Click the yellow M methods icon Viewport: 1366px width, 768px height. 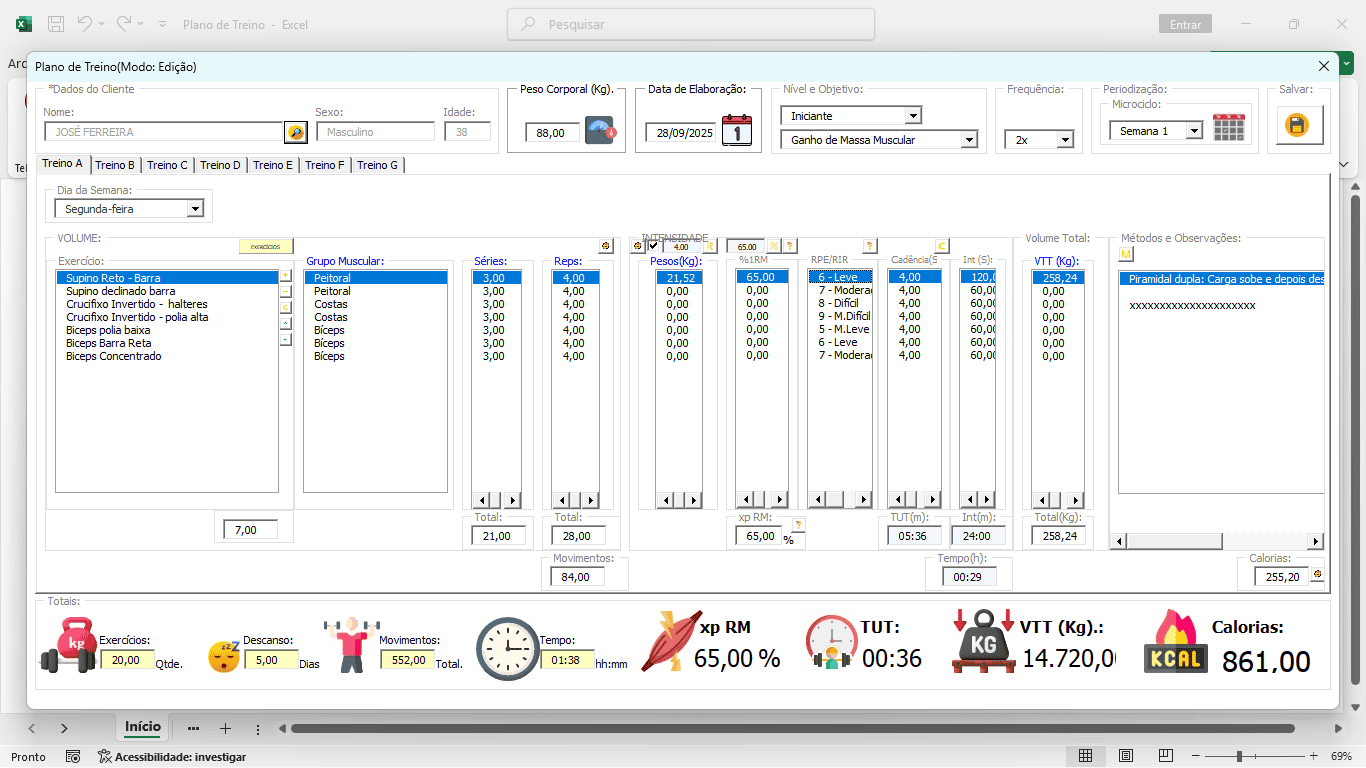point(1125,254)
